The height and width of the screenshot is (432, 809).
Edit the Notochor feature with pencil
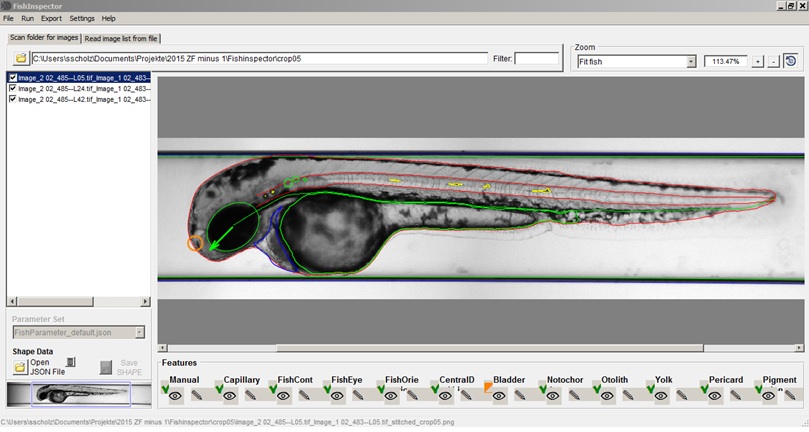(x=574, y=396)
